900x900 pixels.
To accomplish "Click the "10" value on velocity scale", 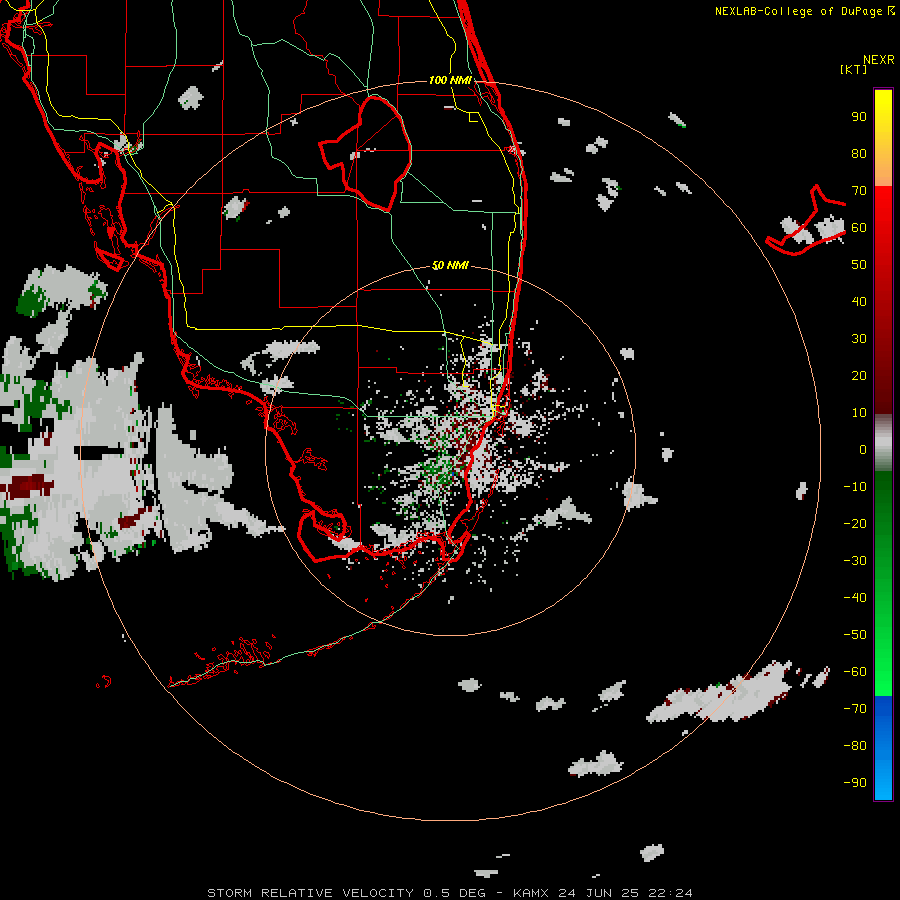I will click(859, 413).
